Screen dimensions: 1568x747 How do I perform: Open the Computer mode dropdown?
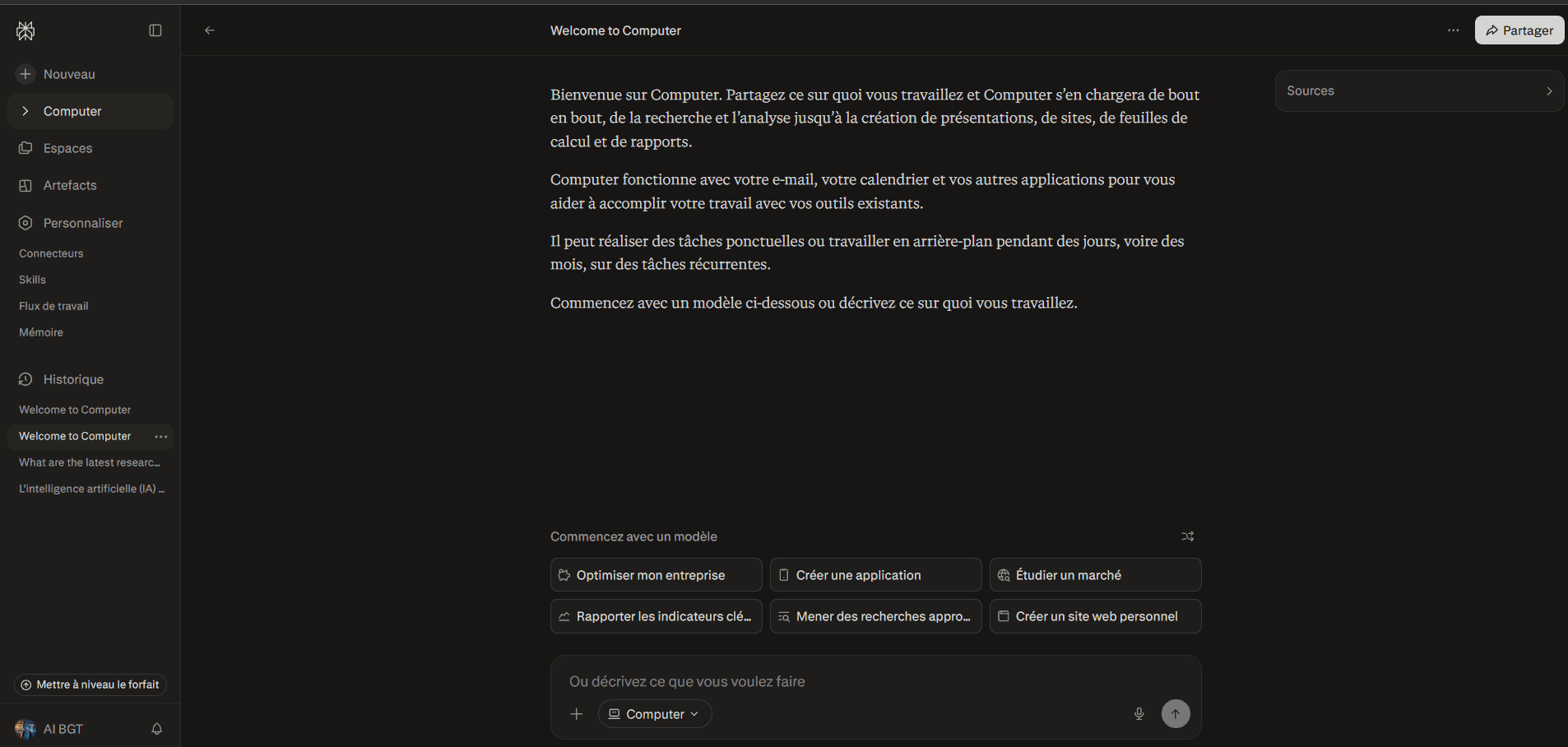pos(655,714)
